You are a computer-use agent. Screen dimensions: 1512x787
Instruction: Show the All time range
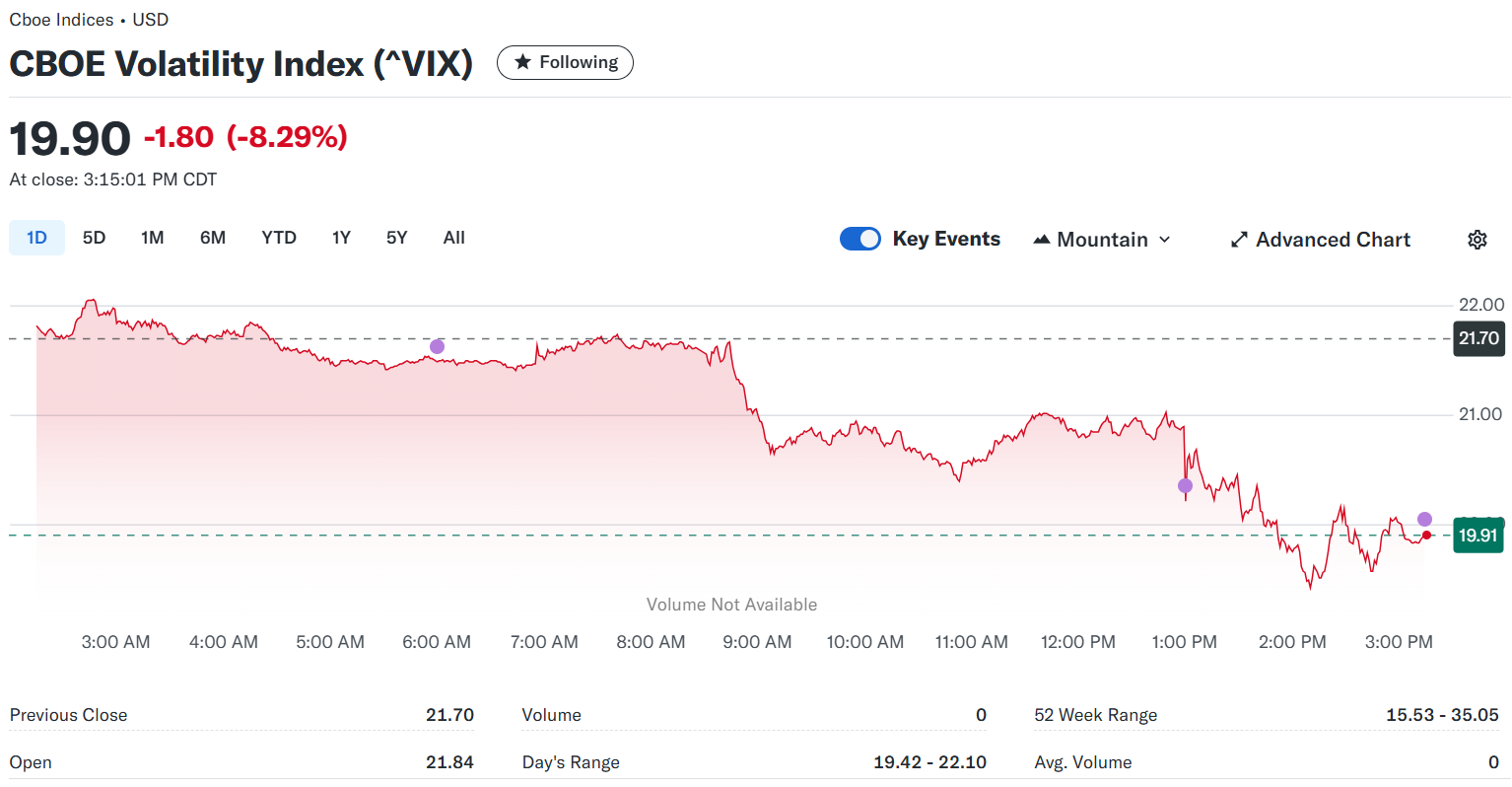point(454,238)
